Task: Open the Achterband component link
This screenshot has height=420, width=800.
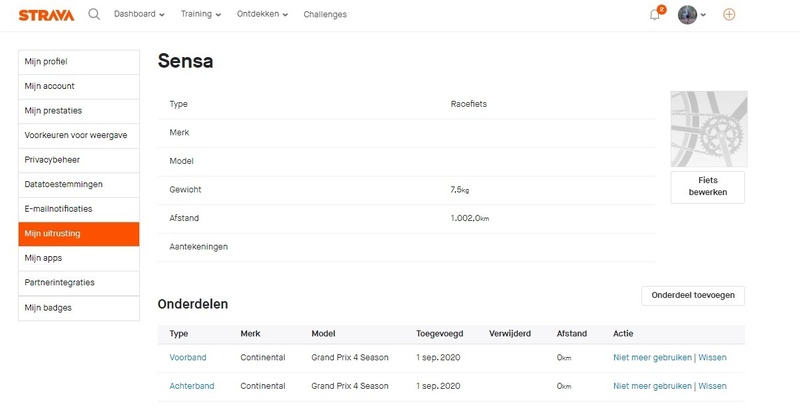Action: pos(192,386)
